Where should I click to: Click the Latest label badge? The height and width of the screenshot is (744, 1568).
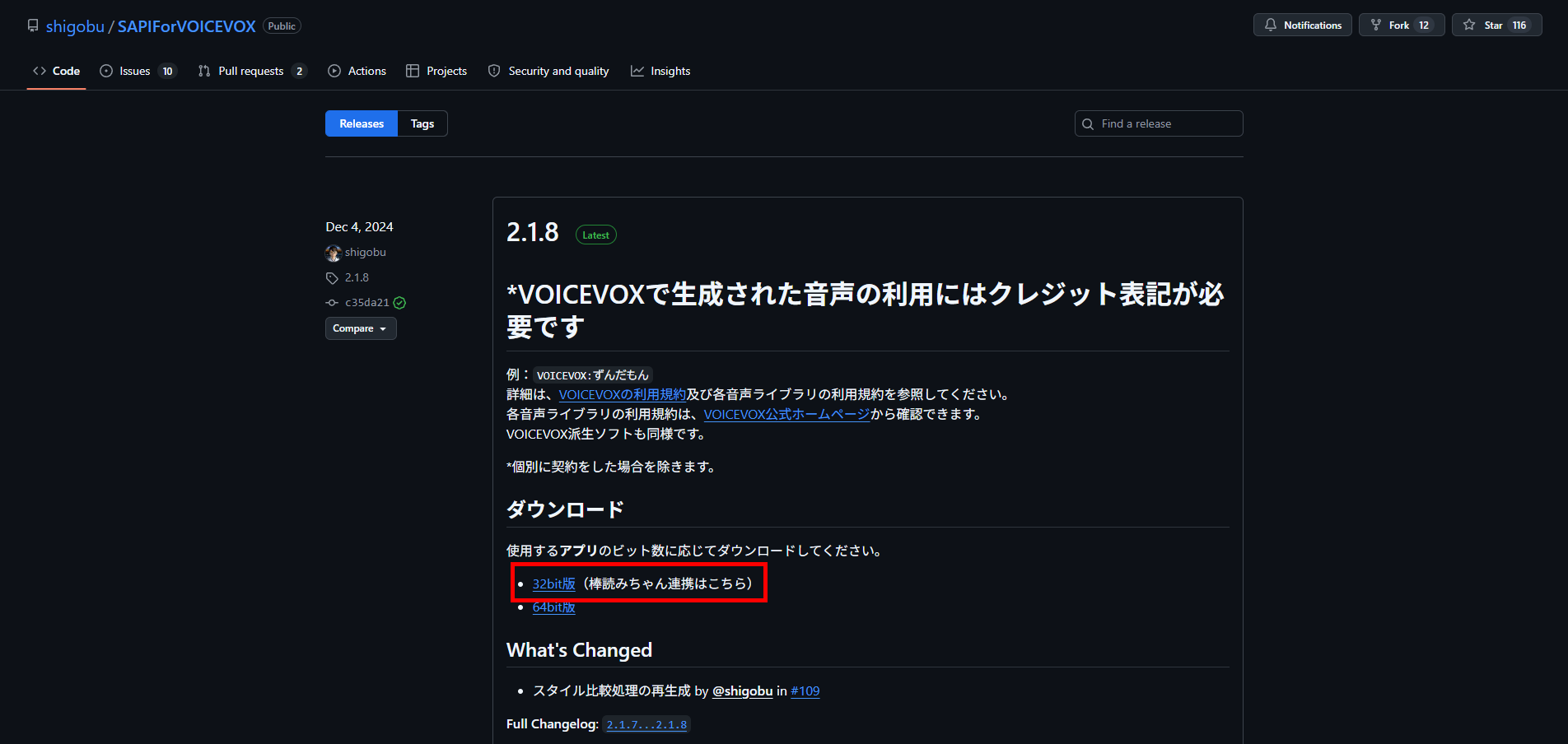coord(596,235)
